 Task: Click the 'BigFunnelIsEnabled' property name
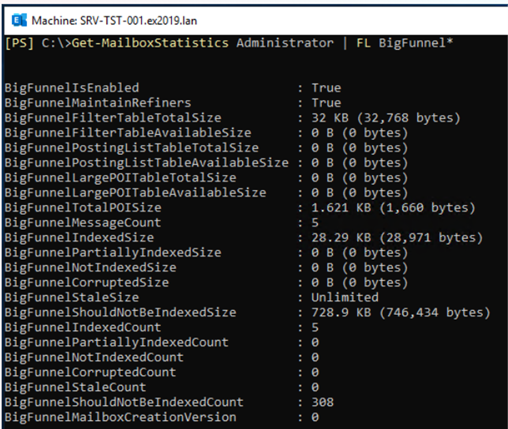72,88
